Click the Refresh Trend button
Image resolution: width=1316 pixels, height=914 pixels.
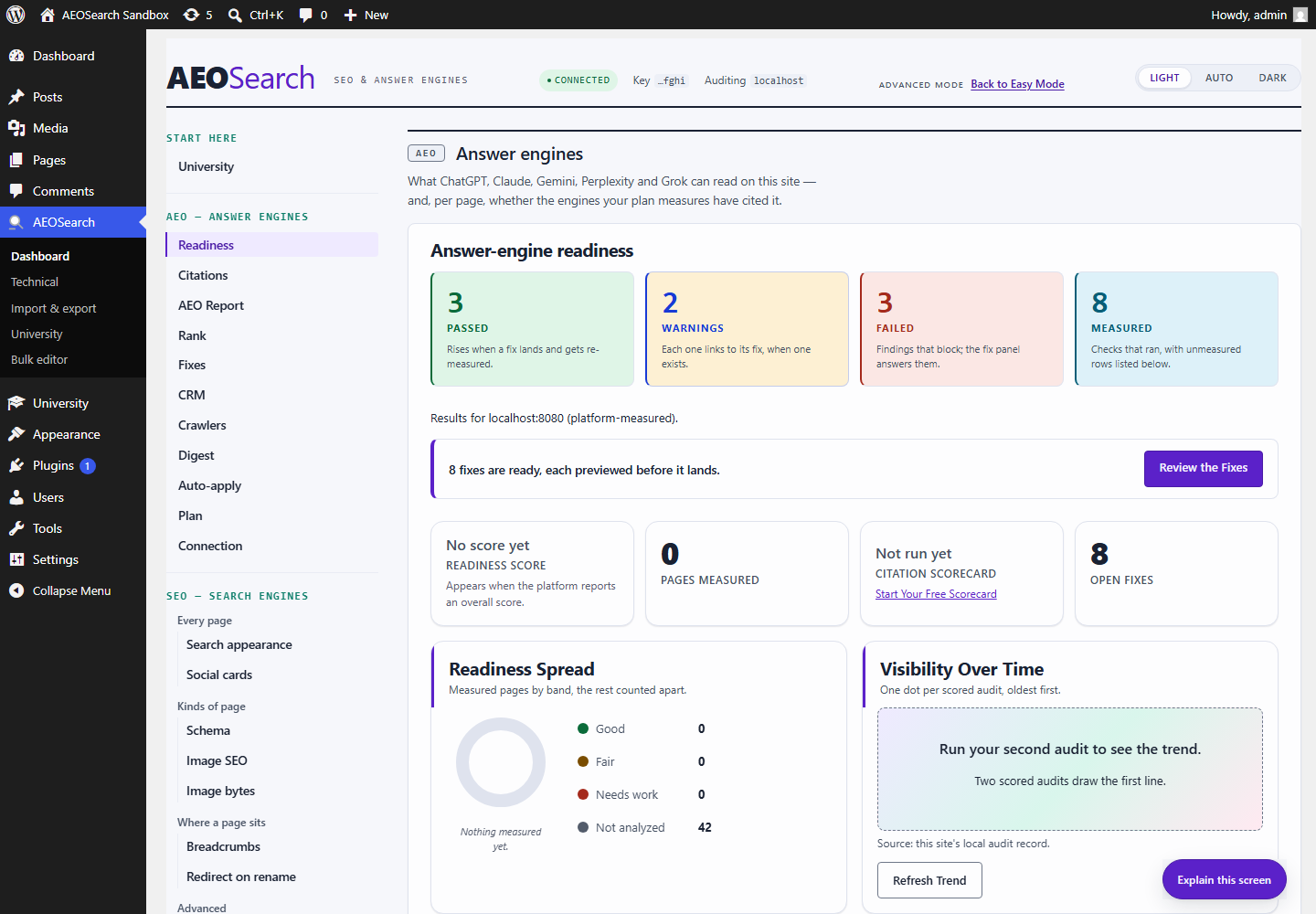(929, 880)
